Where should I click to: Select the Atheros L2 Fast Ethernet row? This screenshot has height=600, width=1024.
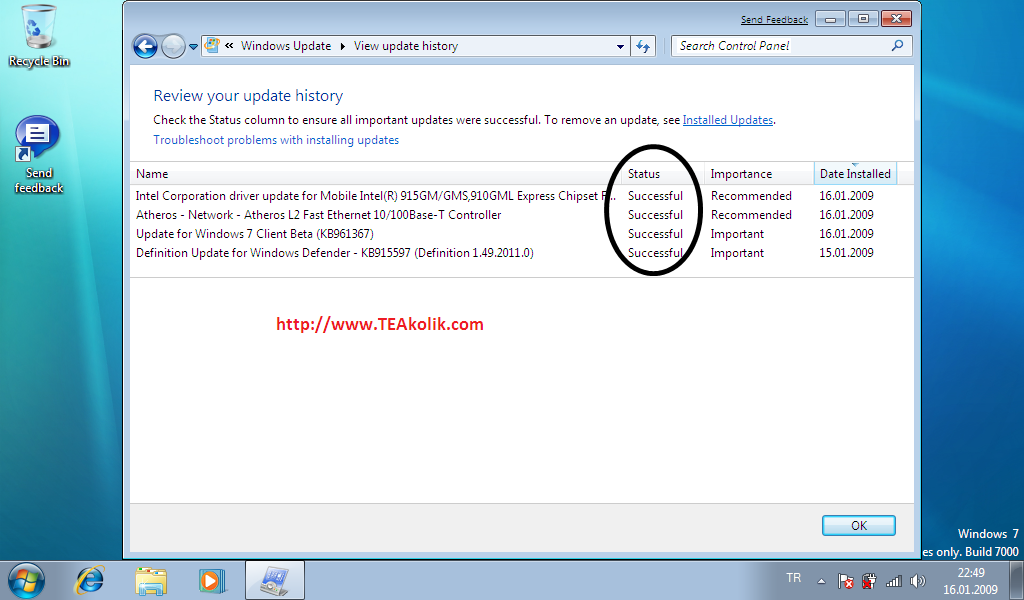pyautogui.click(x=513, y=215)
